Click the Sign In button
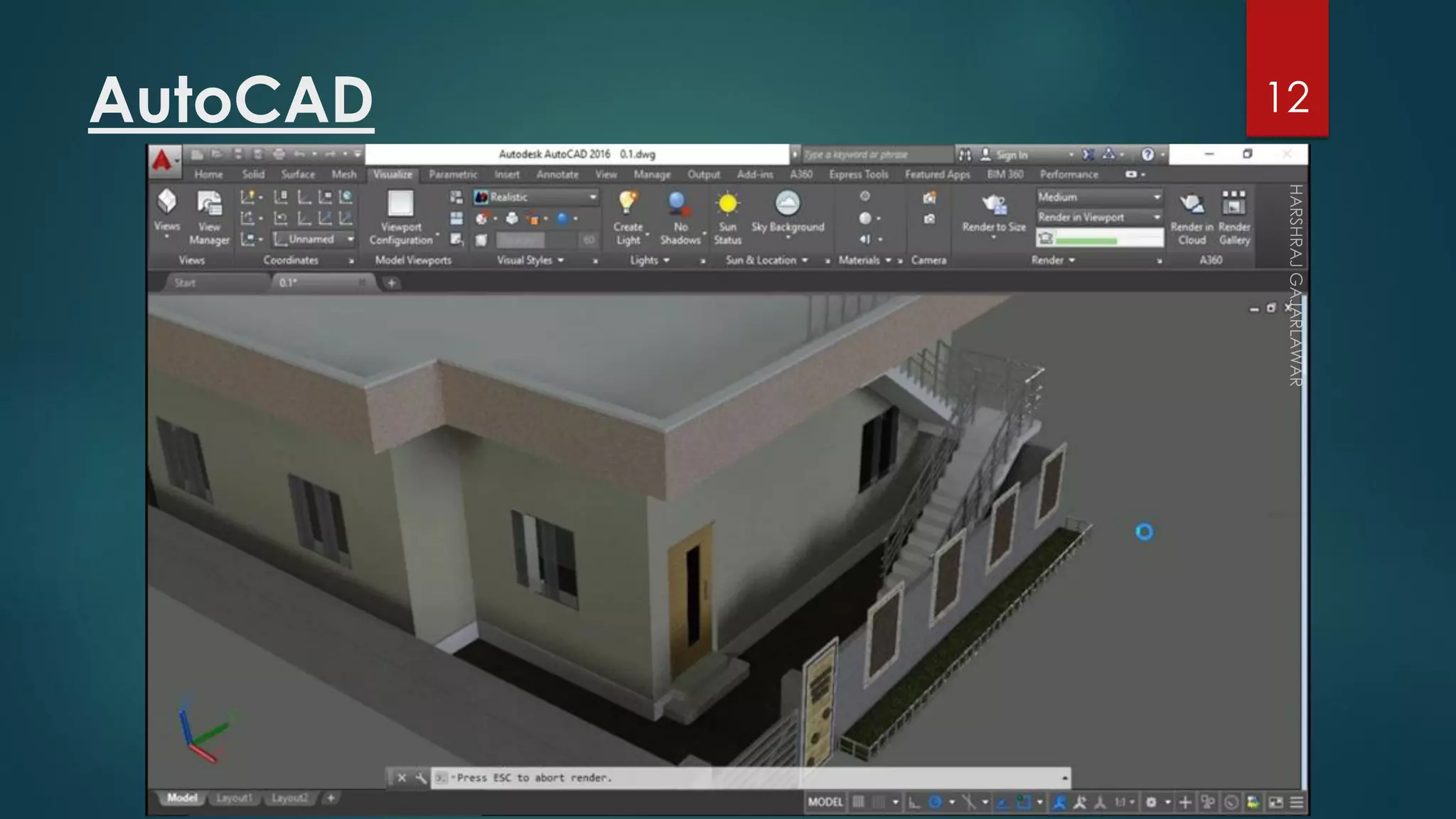The width and height of the screenshot is (1456, 819). (1005, 154)
